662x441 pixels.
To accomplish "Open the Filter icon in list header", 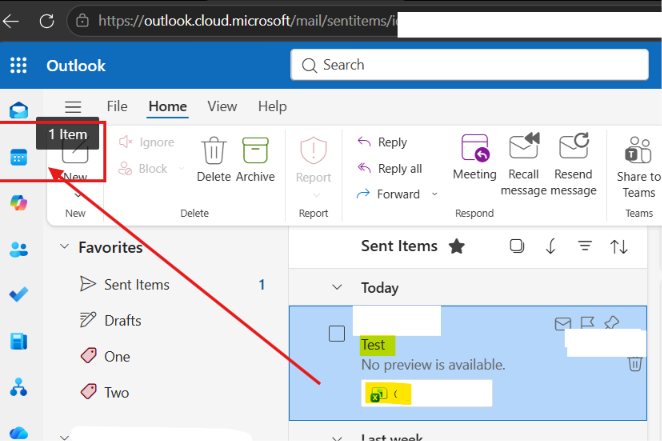I will (585, 246).
